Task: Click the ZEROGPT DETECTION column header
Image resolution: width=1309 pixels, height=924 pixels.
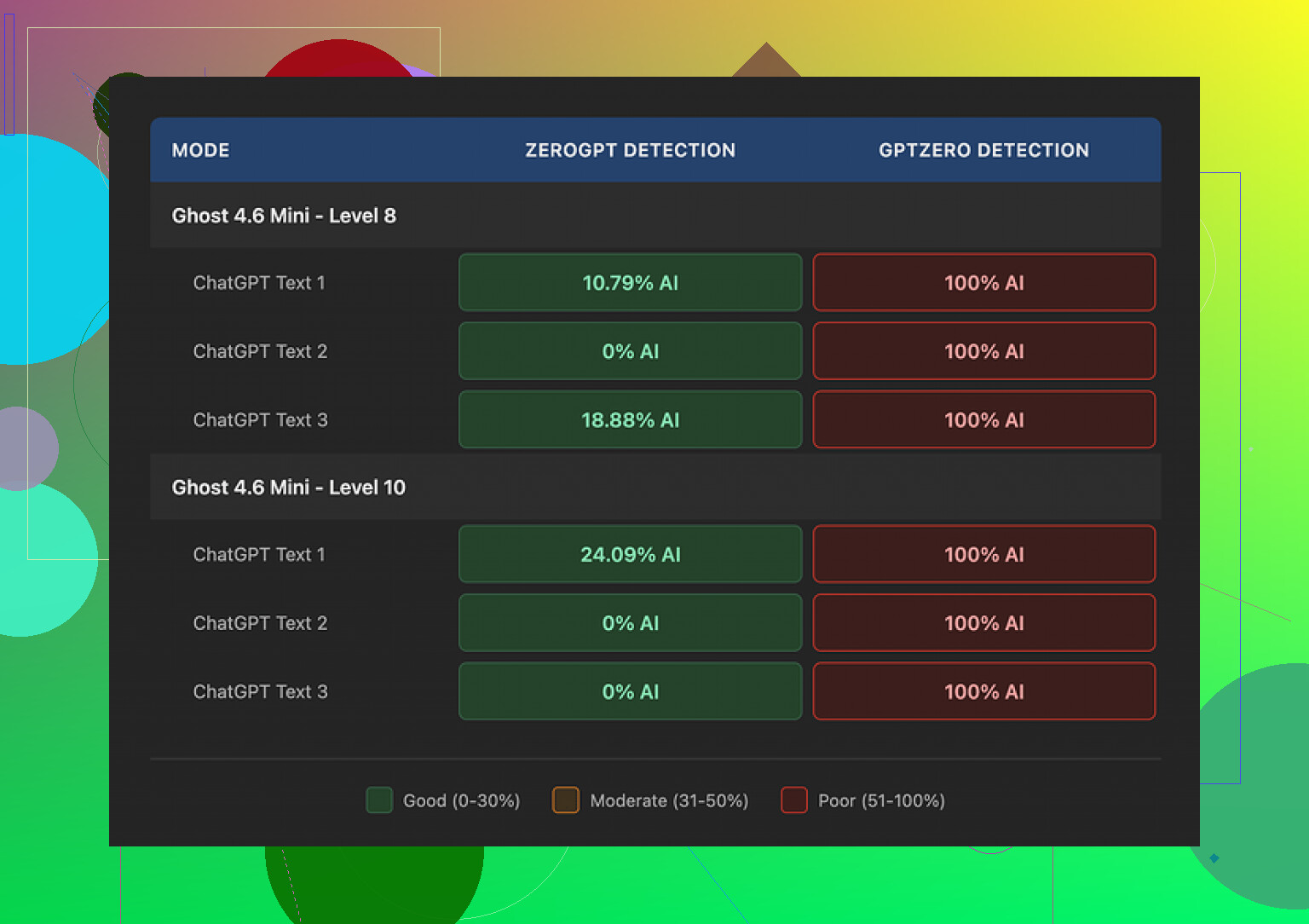Action: 630,150
